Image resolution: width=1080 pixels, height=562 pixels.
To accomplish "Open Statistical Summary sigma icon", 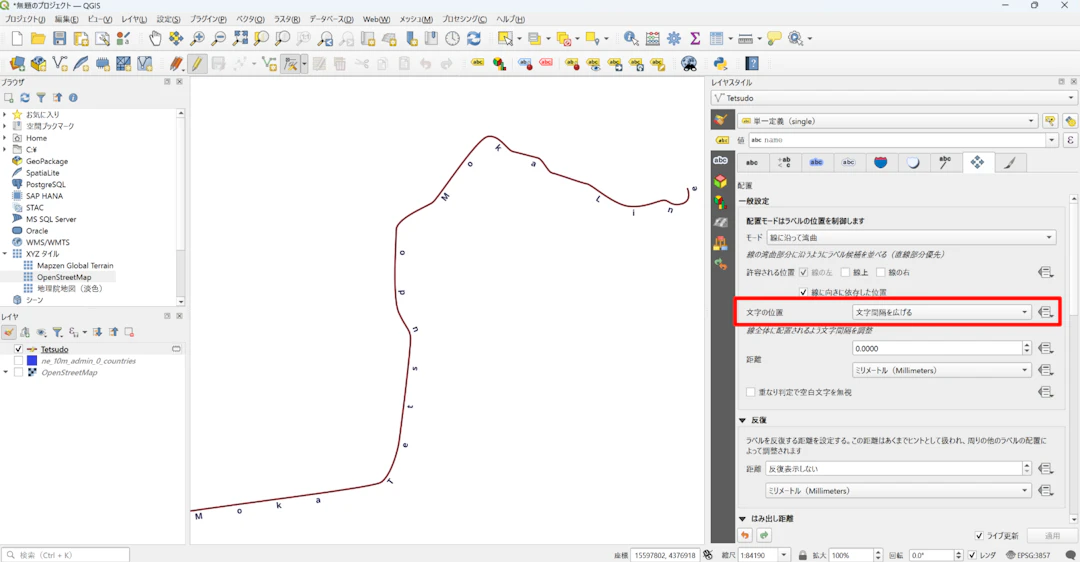I will coord(695,39).
